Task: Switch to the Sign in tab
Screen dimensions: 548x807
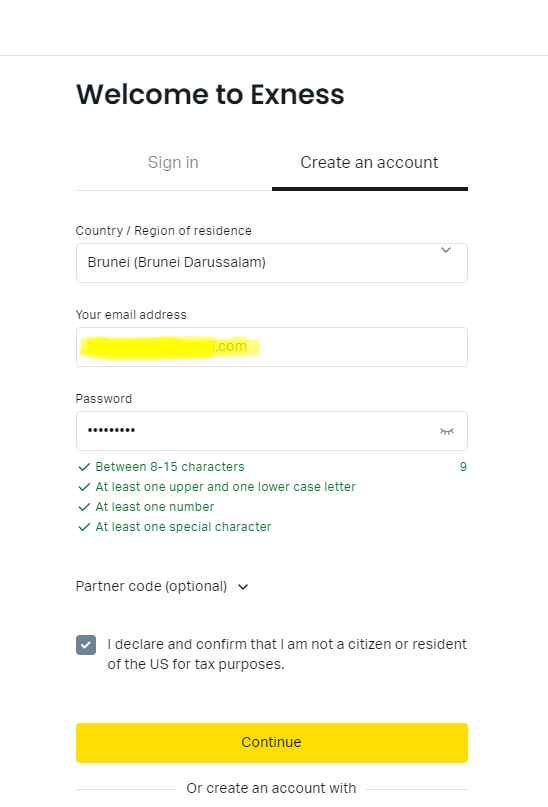Action: pos(173,163)
